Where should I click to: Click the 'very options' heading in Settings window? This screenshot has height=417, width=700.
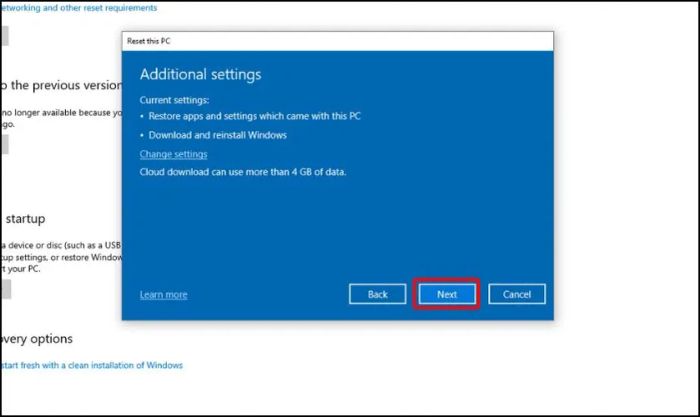pos(37,339)
